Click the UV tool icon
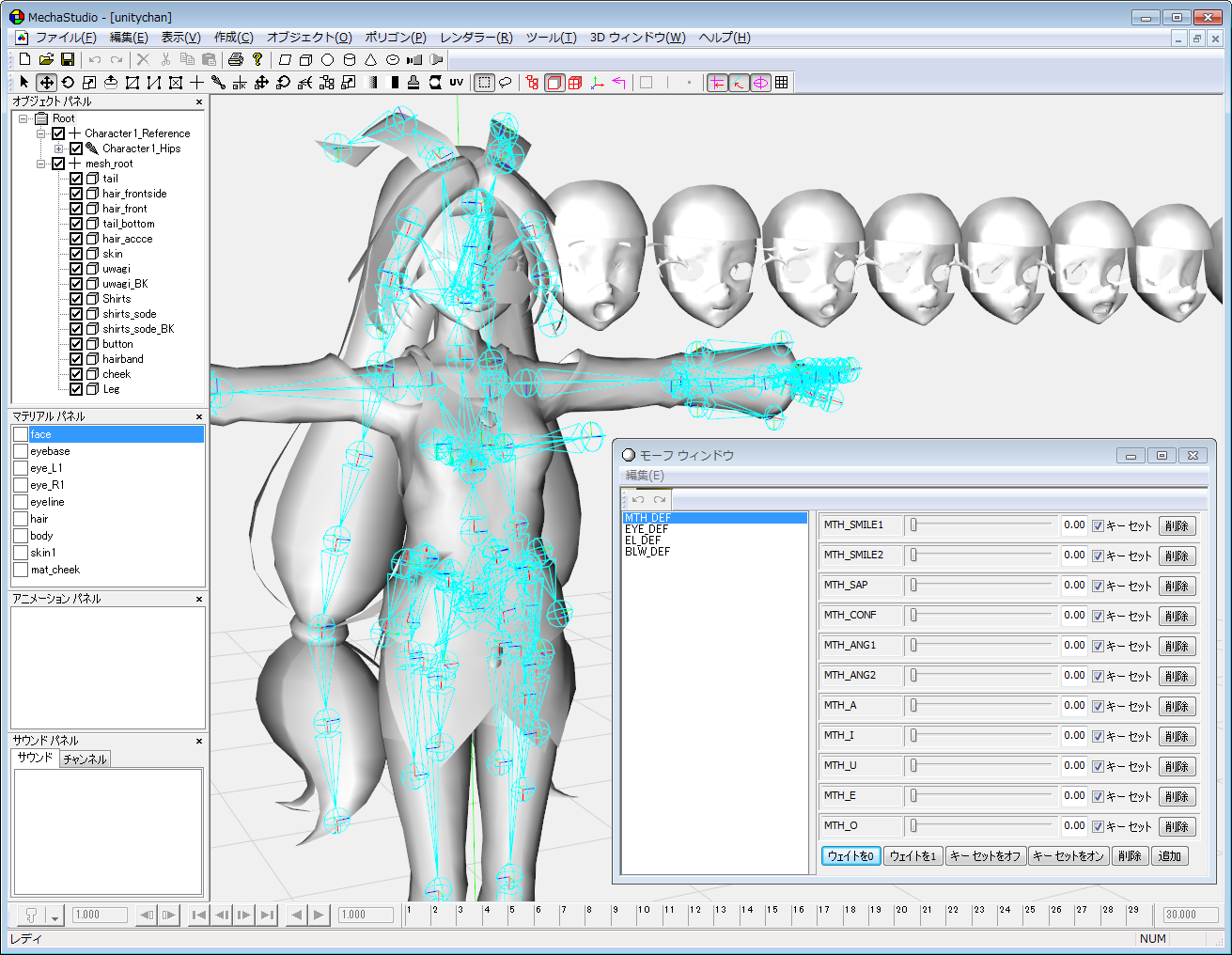This screenshot has height=955, width=1232. tap(457, 83)
